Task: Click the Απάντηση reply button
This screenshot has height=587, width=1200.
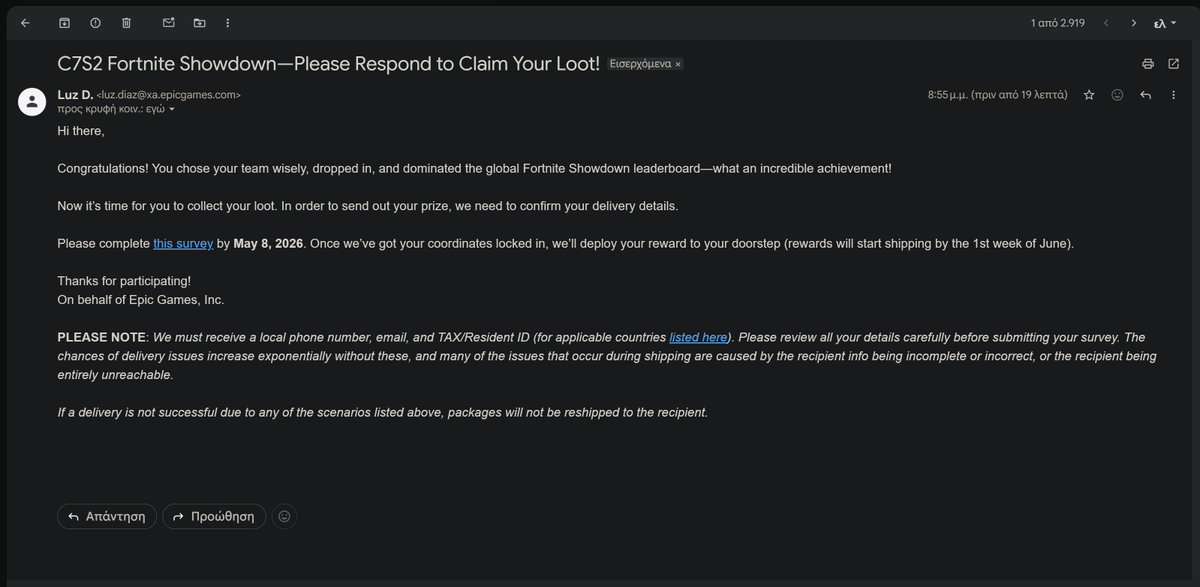Action: pyautogui.click(x=107, y=516)
